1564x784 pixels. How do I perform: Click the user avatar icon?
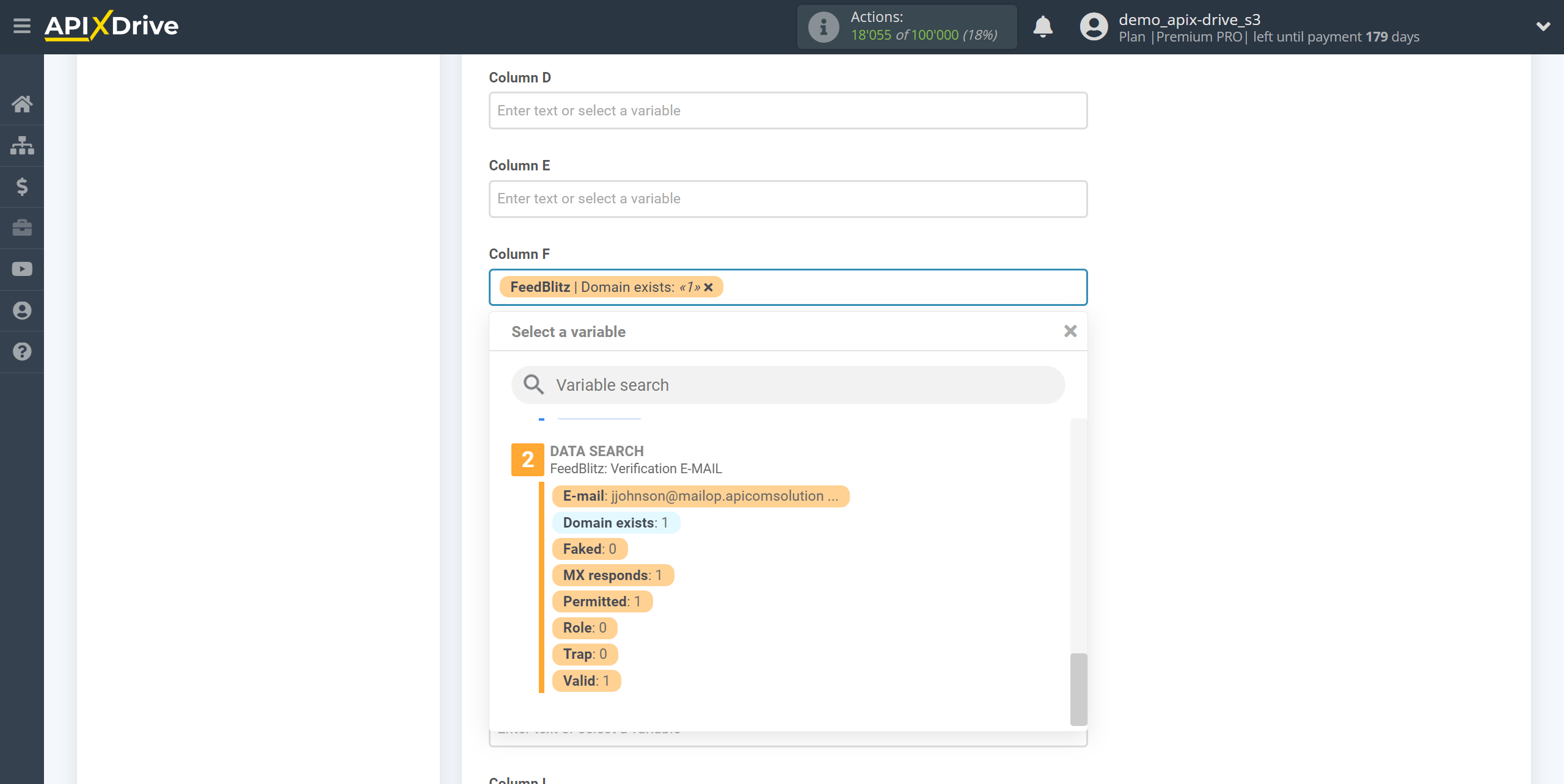[x=1094, y=27]
